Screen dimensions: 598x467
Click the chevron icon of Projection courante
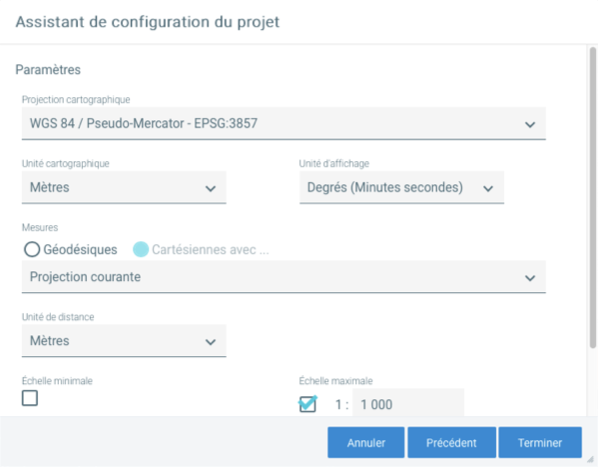pyautogui.click(x=530, y=278)
